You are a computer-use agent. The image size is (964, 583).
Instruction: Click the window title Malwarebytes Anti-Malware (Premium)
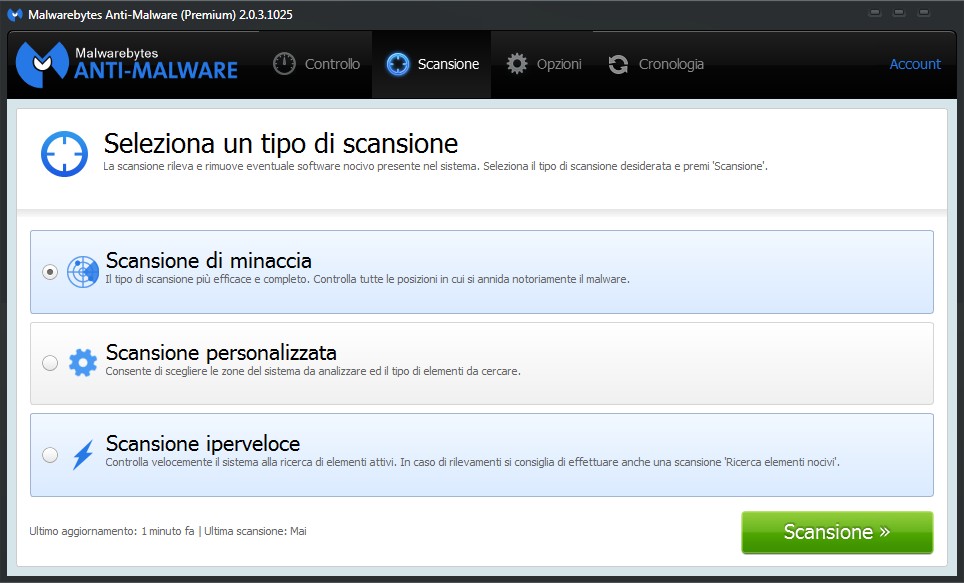click(160, 15)
